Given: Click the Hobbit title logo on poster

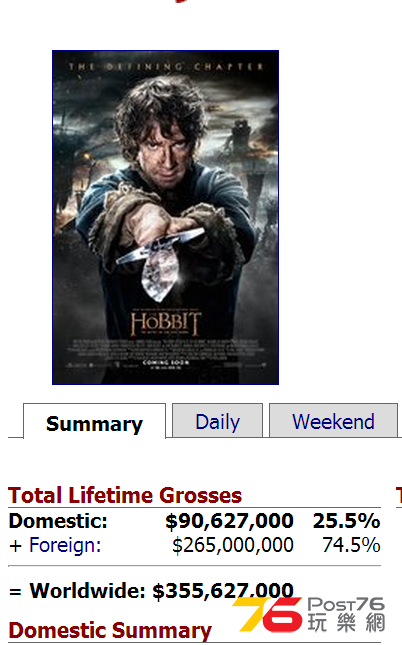Looking at the screenshot, I should click(166, 323).
